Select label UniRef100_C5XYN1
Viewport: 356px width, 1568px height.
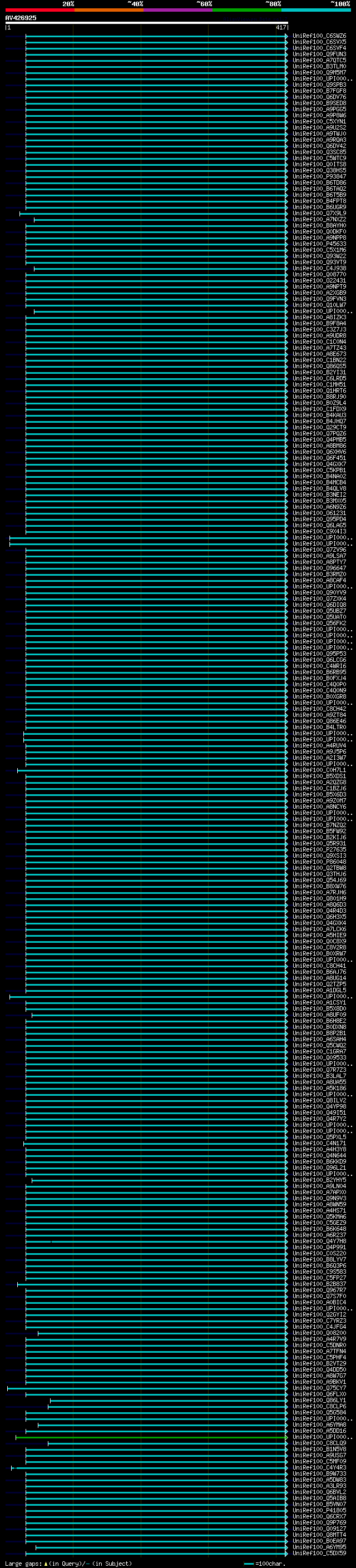pyautogui.click(x=319, y=121)
